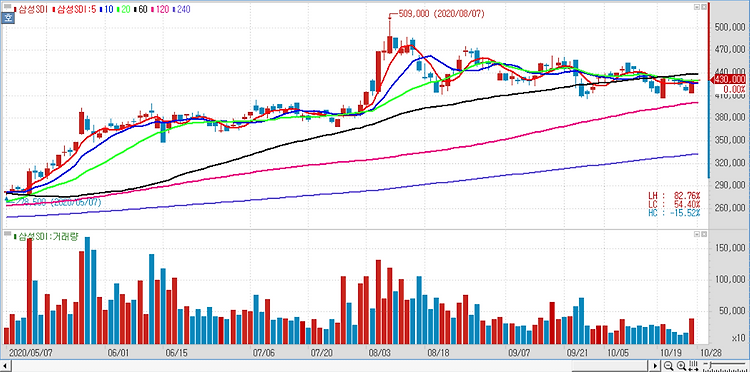Viewport: 750px width, 372px height.
Task: Click the tallest red volume bar in May
Action: pyautogui.click(x=29, y=291)
